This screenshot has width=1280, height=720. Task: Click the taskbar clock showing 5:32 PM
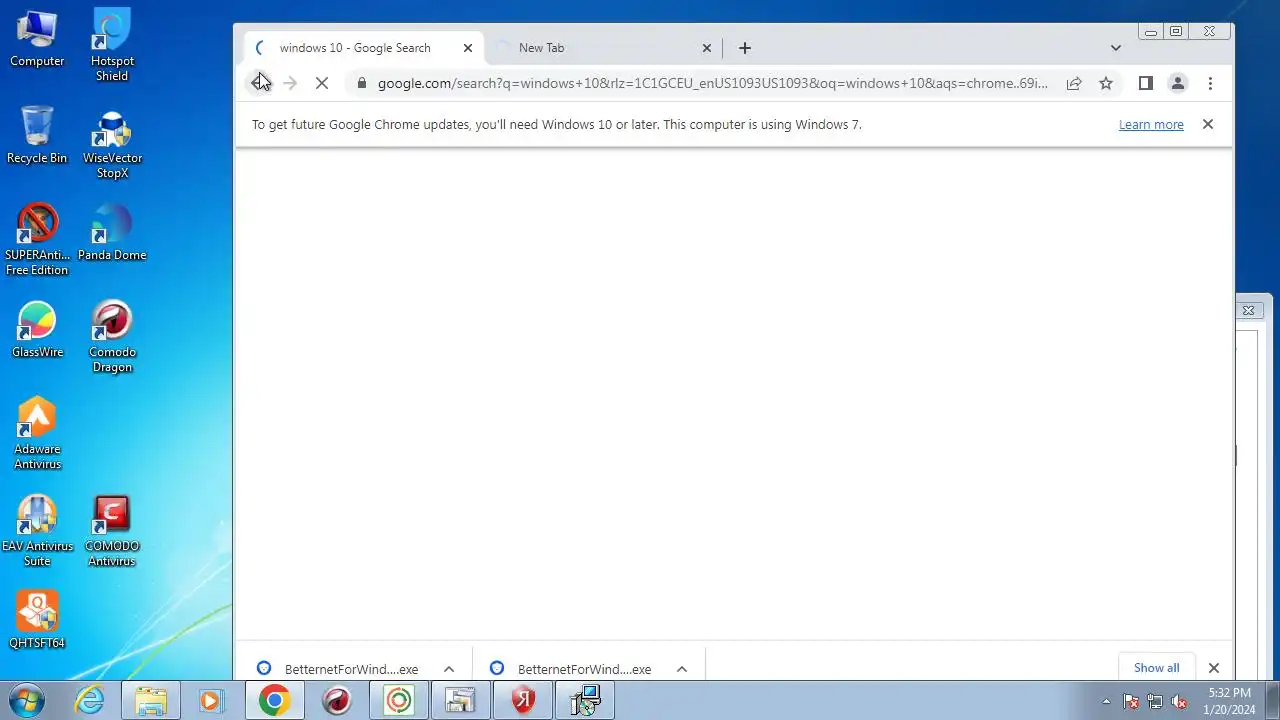[x=1229, y=701]
